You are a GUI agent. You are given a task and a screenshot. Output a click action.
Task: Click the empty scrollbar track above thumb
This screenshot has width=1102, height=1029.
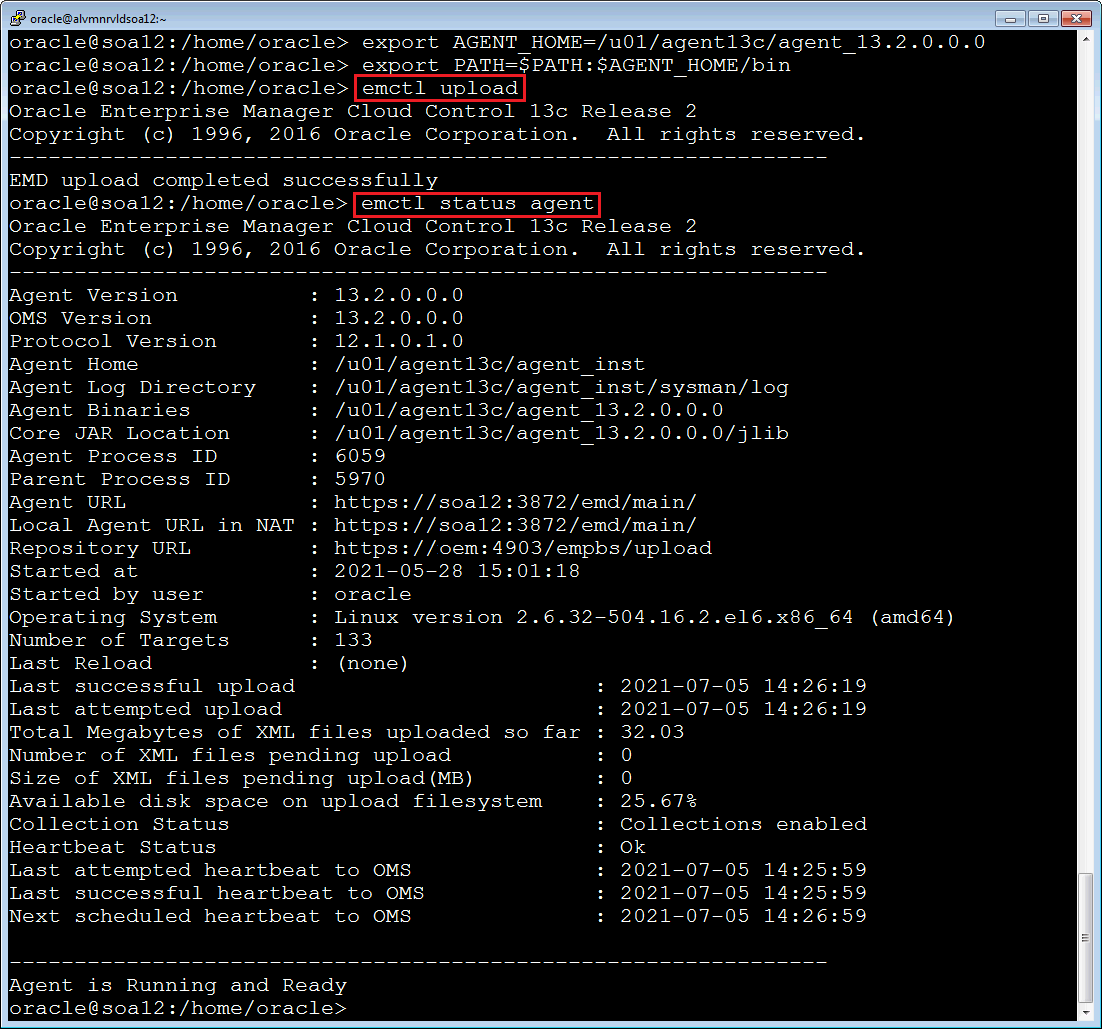[1087, 450]
